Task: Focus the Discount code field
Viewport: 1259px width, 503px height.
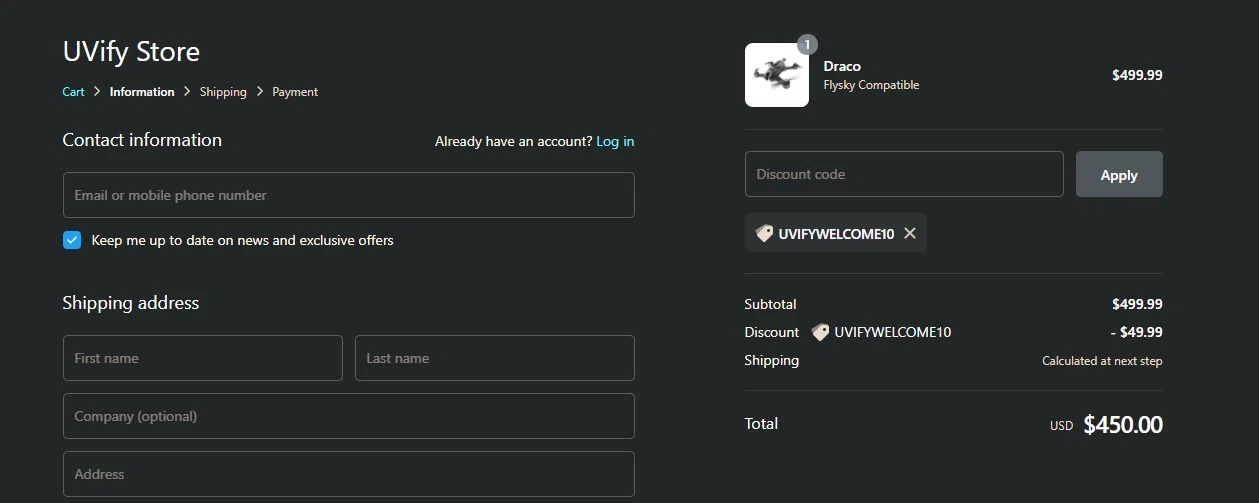Action: click(904, 174)
